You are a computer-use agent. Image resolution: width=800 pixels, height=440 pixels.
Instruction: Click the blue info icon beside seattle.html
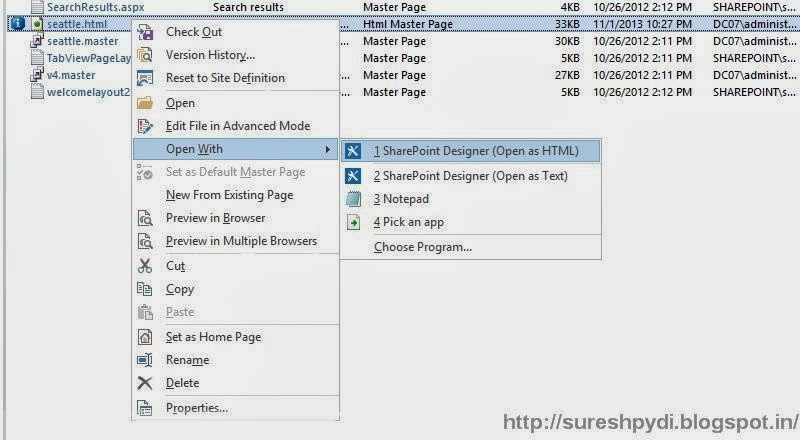click(17, 23)
